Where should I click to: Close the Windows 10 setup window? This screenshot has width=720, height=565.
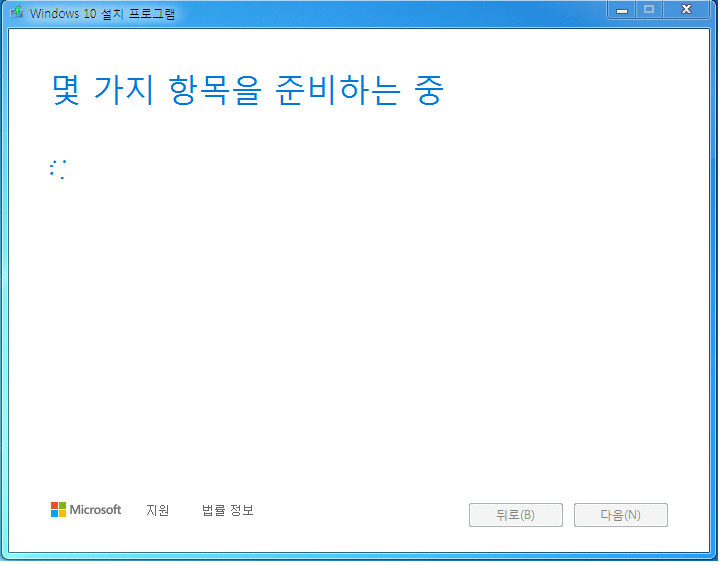pyautogui.click(x=687, y=10)
